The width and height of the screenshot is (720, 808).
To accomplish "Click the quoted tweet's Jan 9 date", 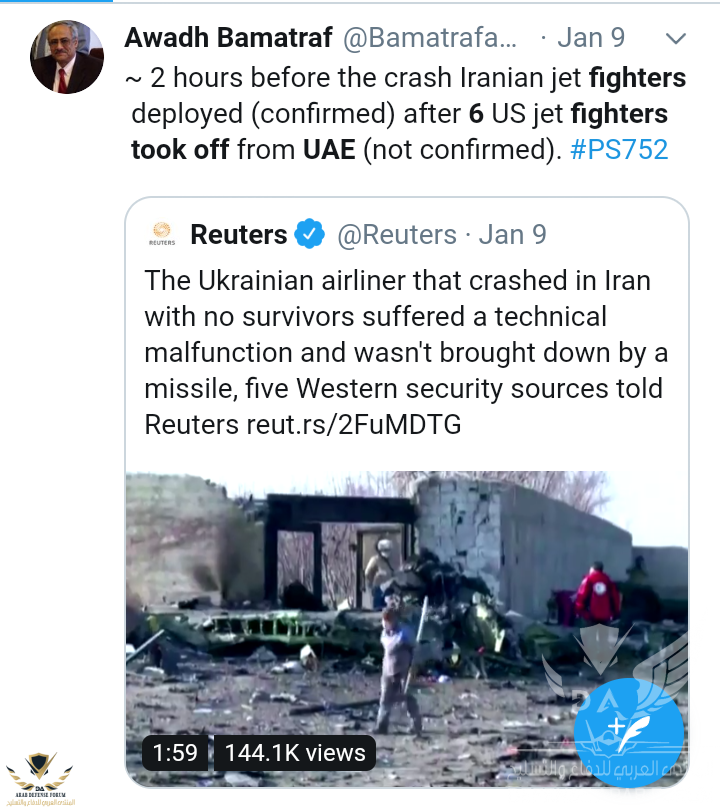I will pos(513,235).
